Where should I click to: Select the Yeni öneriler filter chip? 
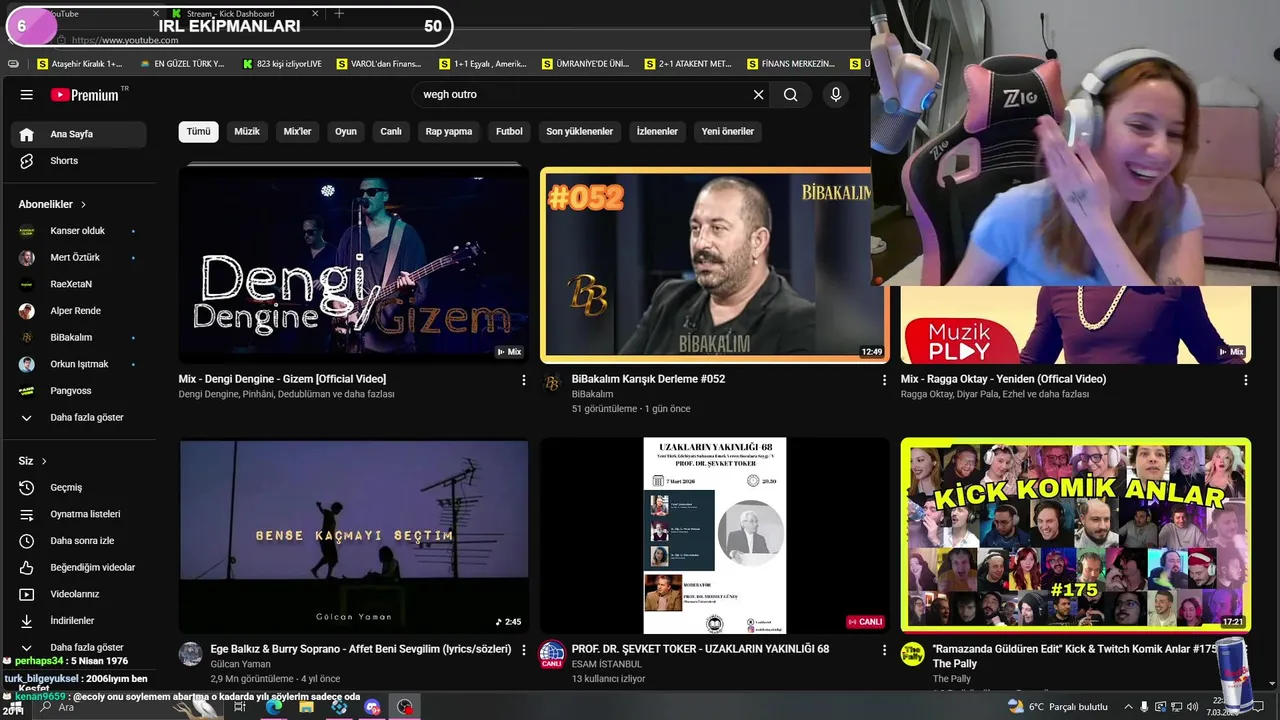pyautogui.click(x=728, y=131)
